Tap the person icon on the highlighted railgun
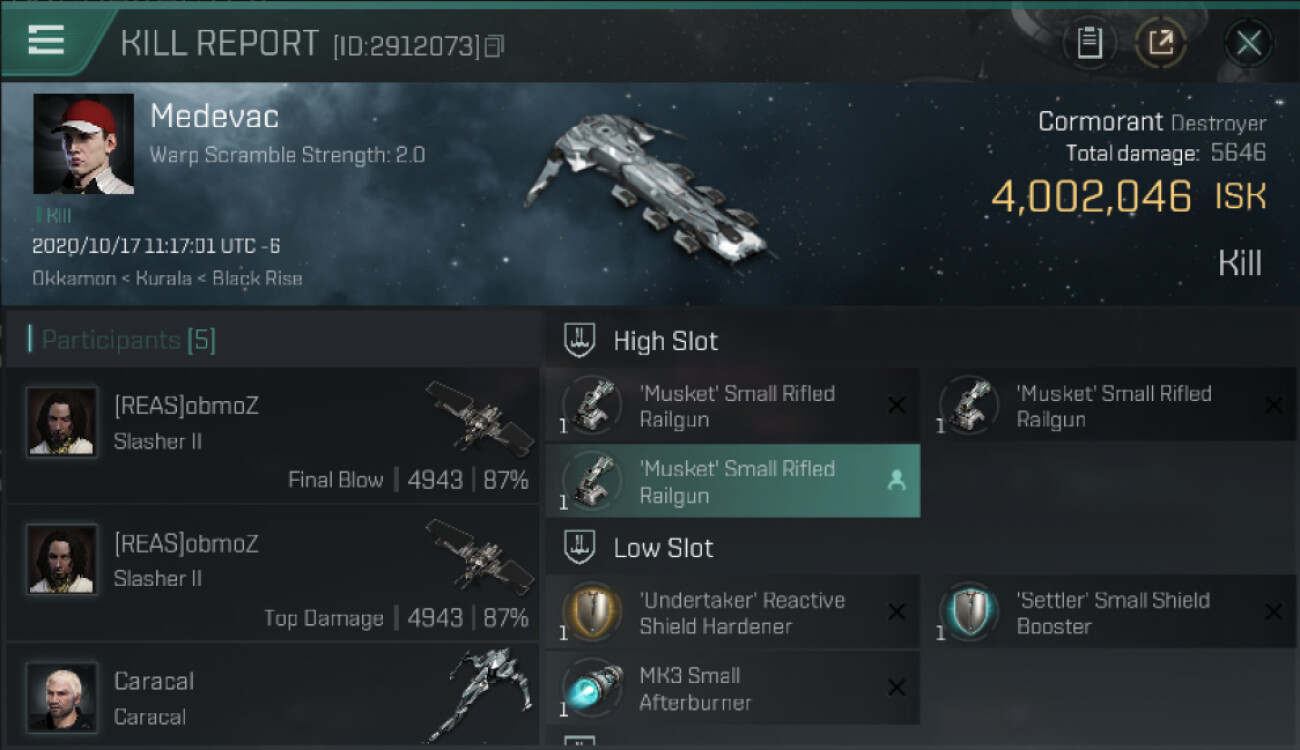The image size is (1300, 750). tap(896, 481)
